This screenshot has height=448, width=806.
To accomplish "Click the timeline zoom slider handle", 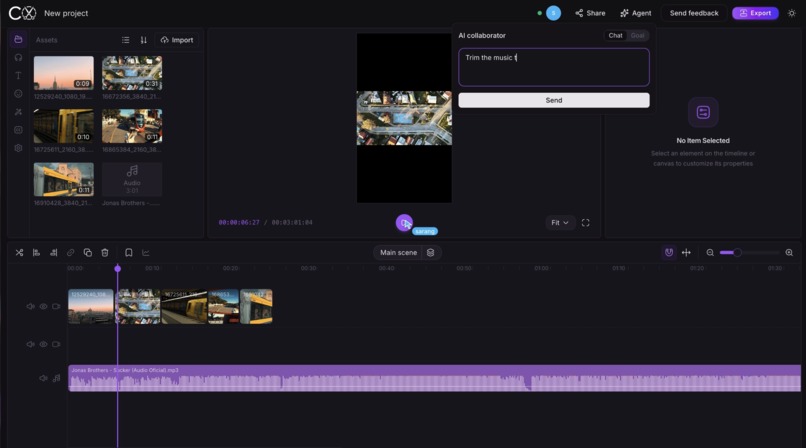I will point(737,253).
